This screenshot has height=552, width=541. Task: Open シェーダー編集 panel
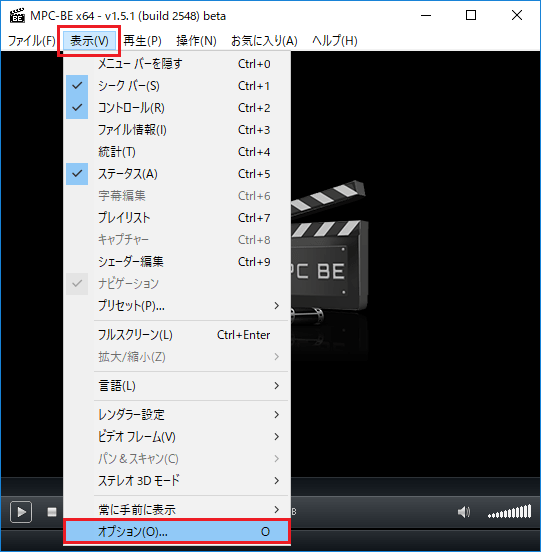[x=177, y=262]
